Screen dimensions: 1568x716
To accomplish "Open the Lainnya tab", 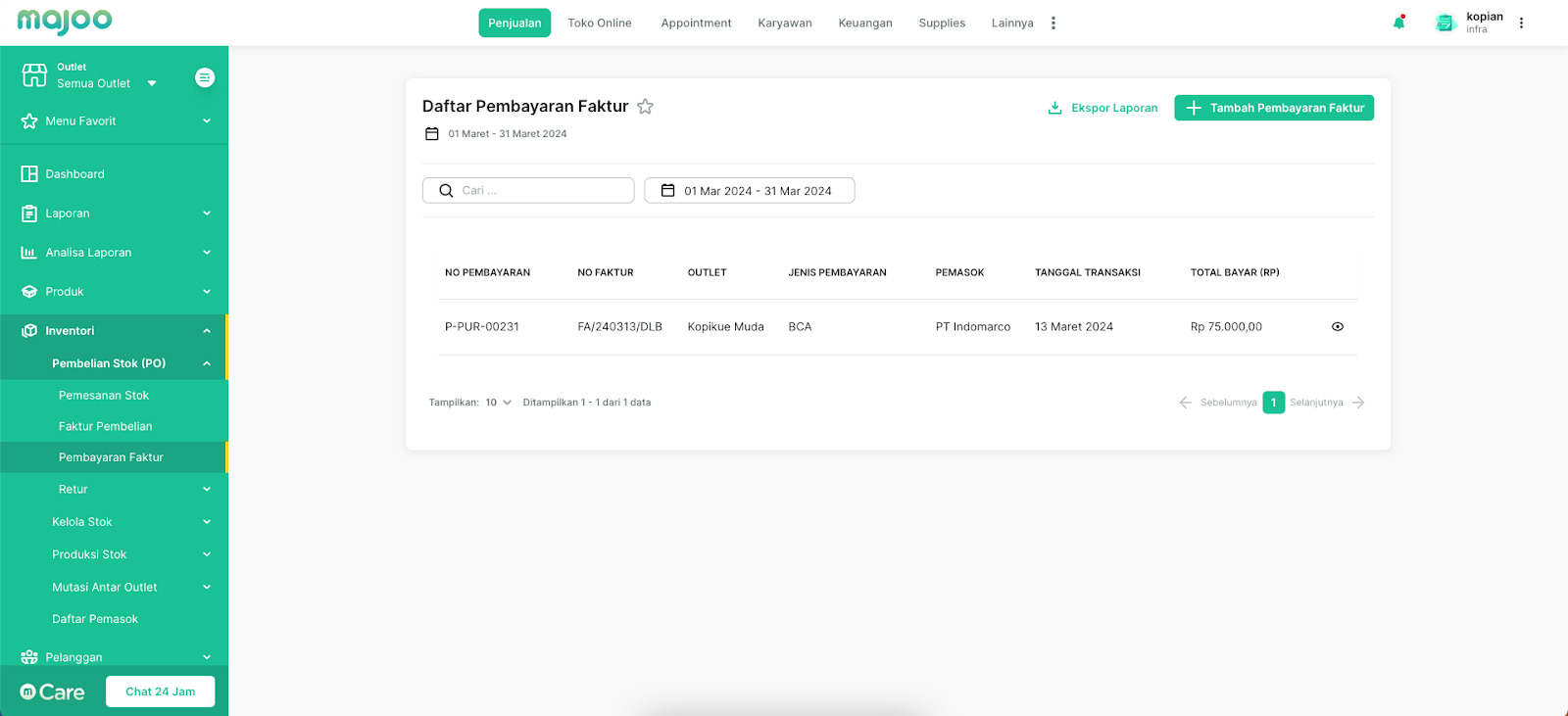I will coord(1012,23).
